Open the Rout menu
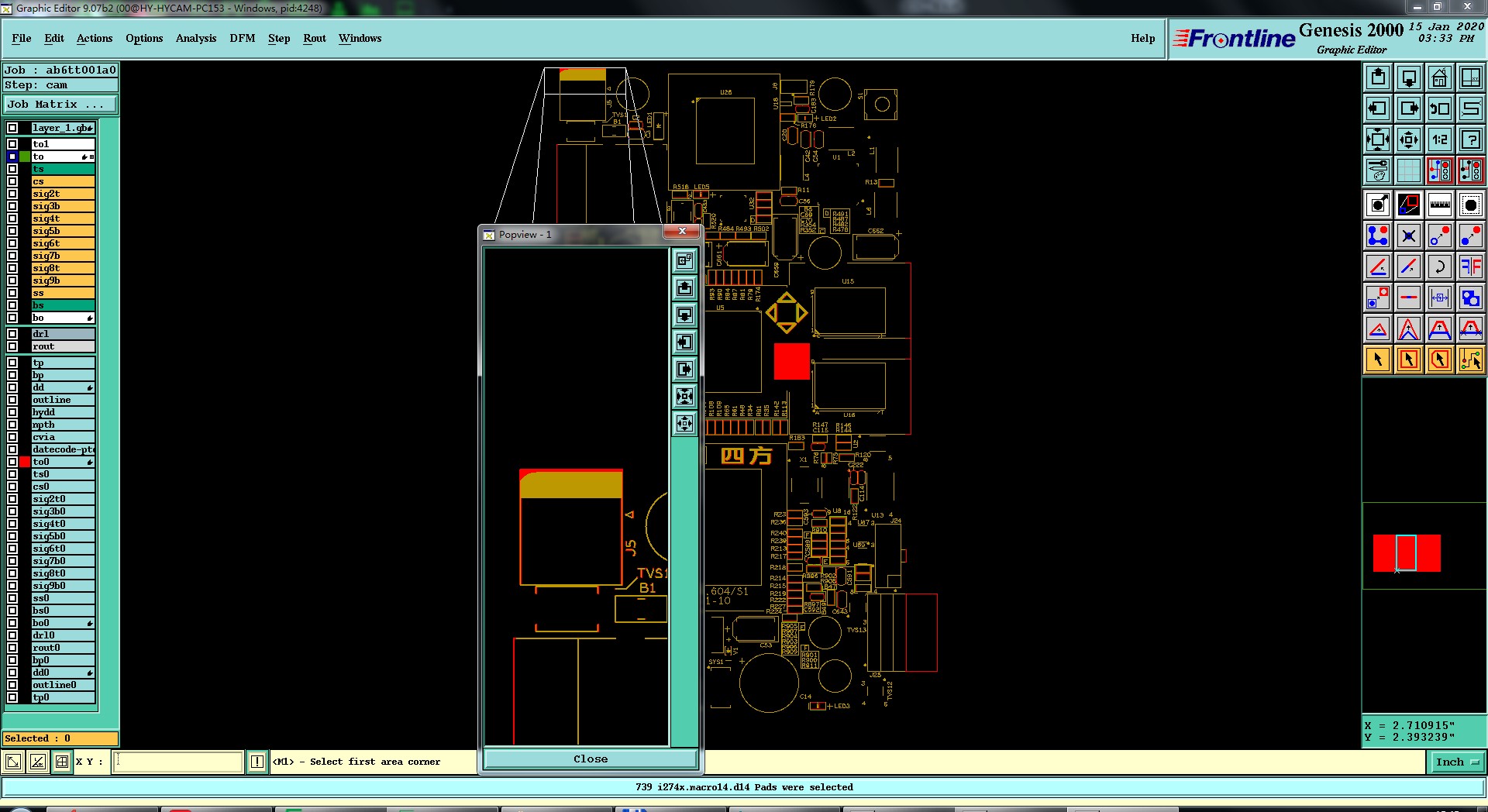The height and width of the screenshot is (812, 1488). click(315, 38)
